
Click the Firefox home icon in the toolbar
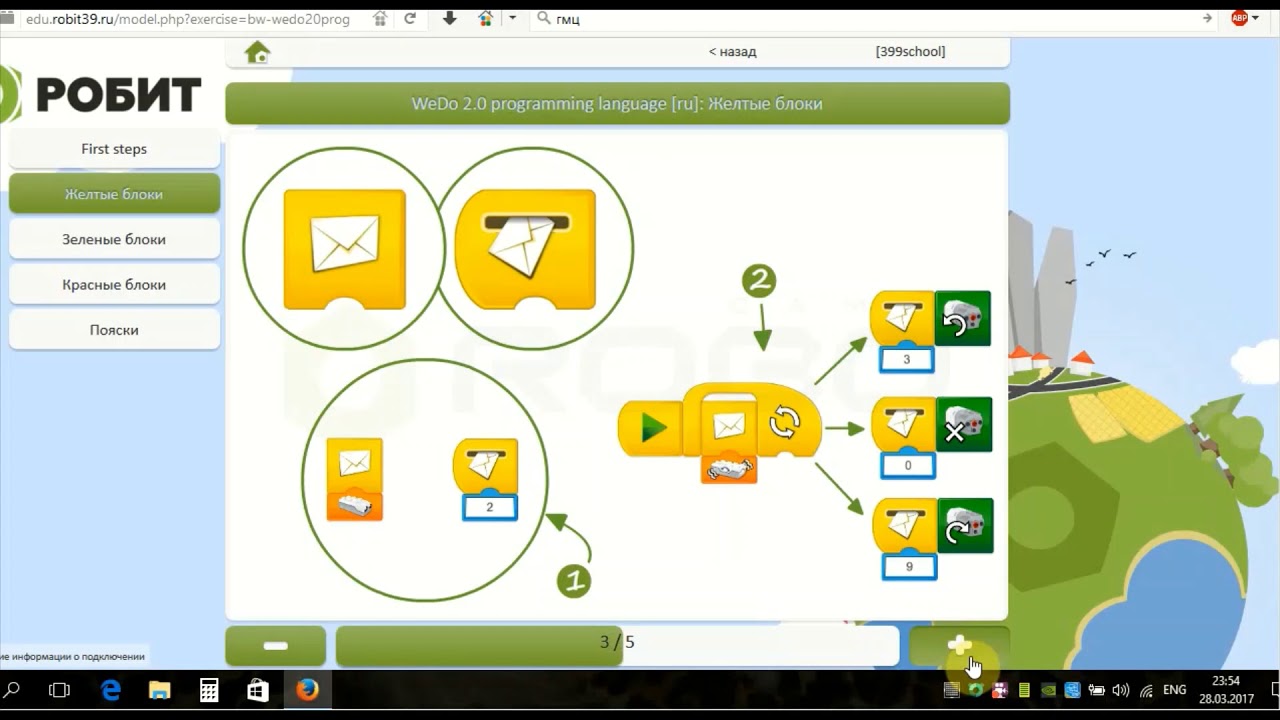(486, 18)
